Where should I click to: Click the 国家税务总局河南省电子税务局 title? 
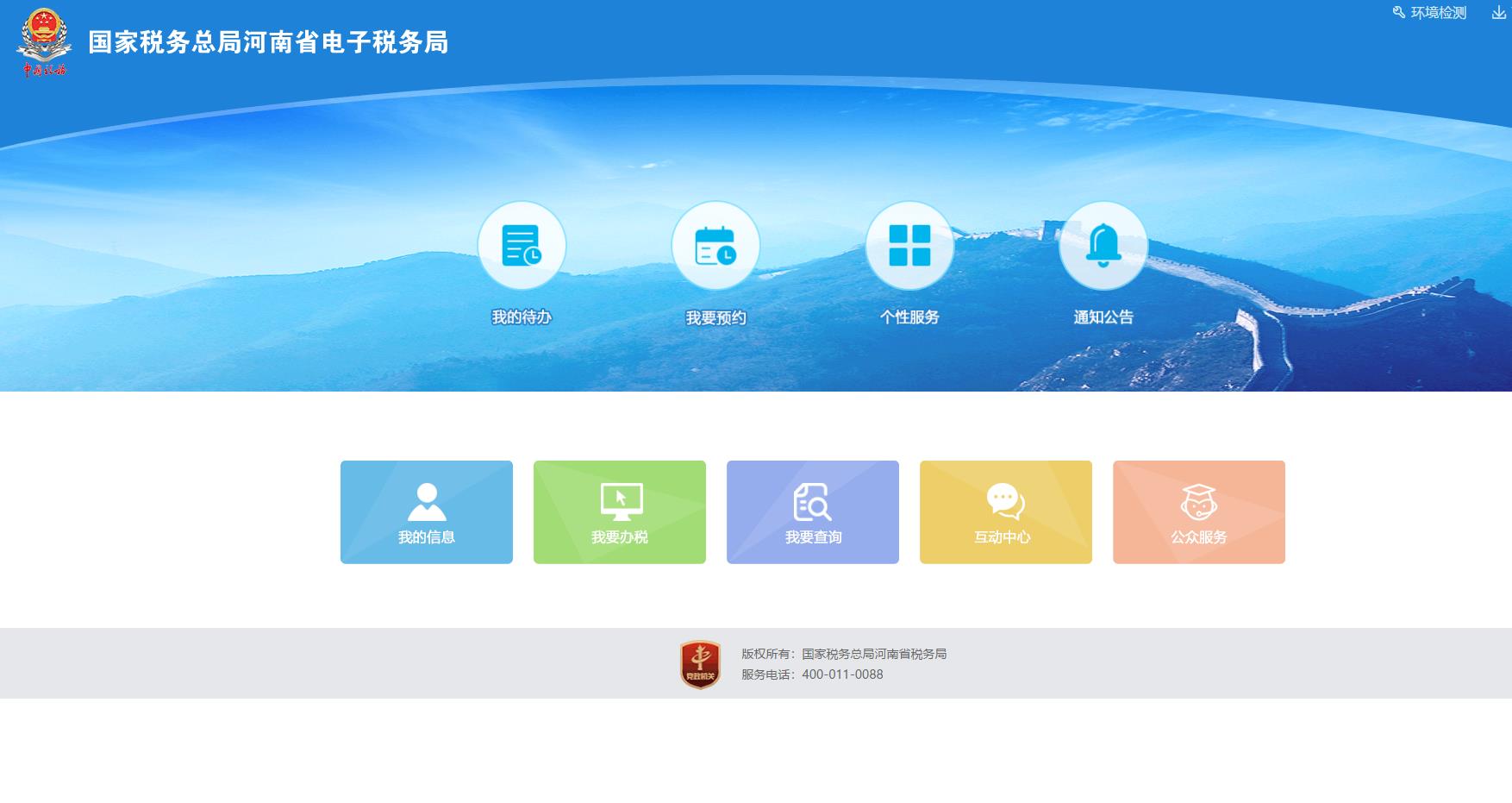[268, 42]
